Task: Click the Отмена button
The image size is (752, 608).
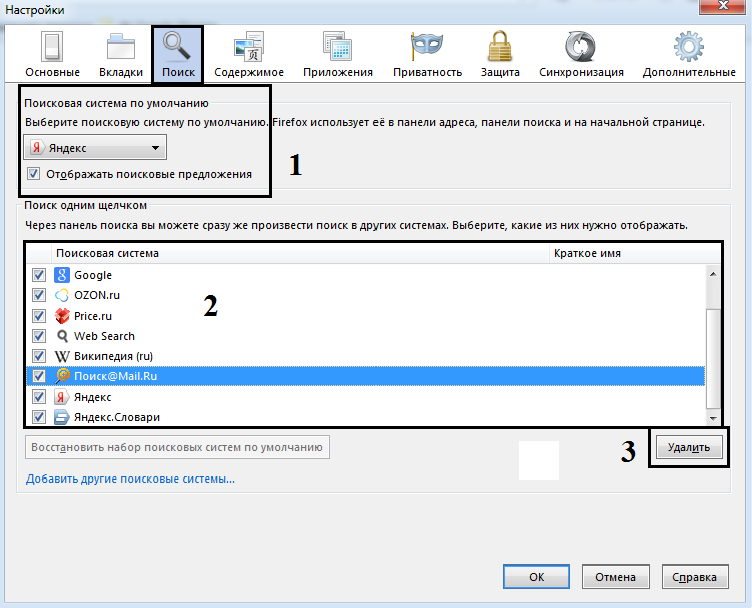Action: pyautogui.click(x=615, y=577)
